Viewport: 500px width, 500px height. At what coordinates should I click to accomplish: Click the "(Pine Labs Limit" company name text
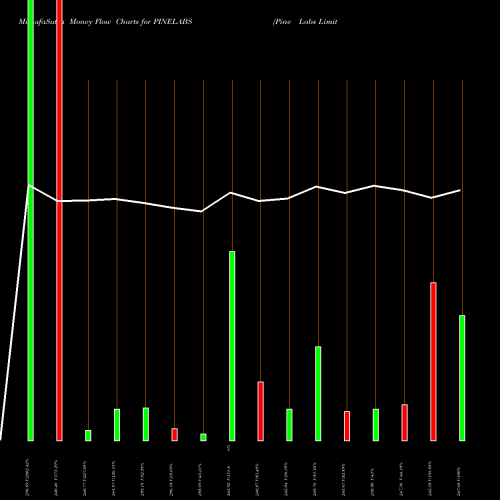pyautogui.click(x=305, y=22)
